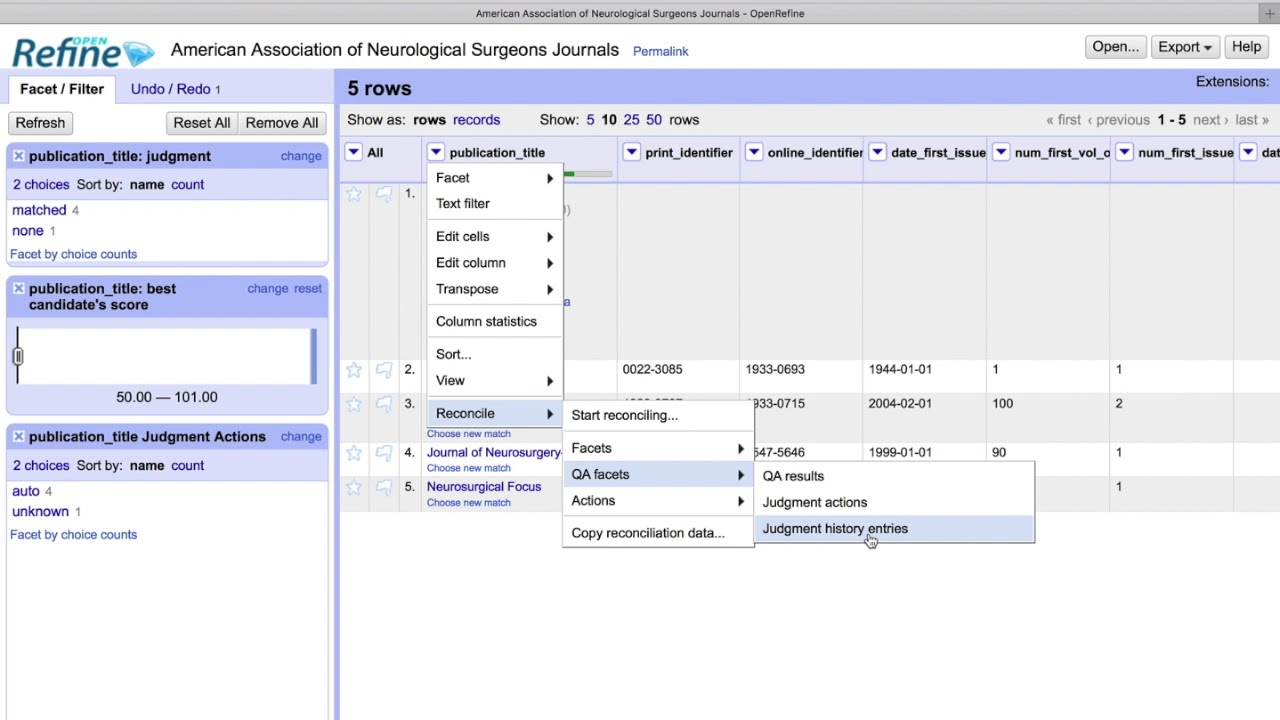This screenshot has height=720, width=1280.
Task: Flag row 3
Action: (383, 404)
